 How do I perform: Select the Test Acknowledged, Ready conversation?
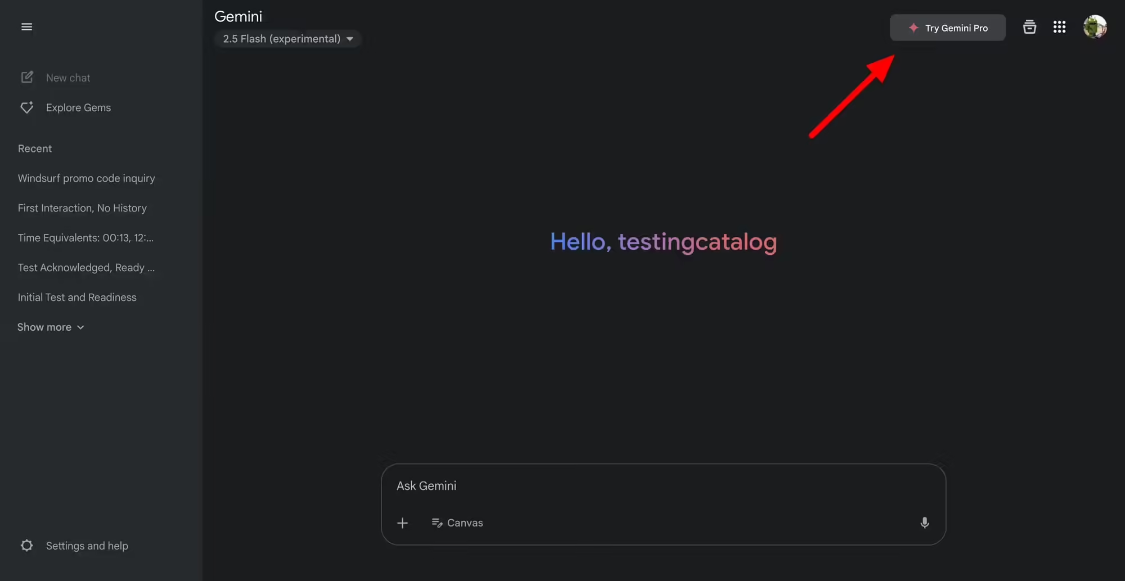(85, 267)
